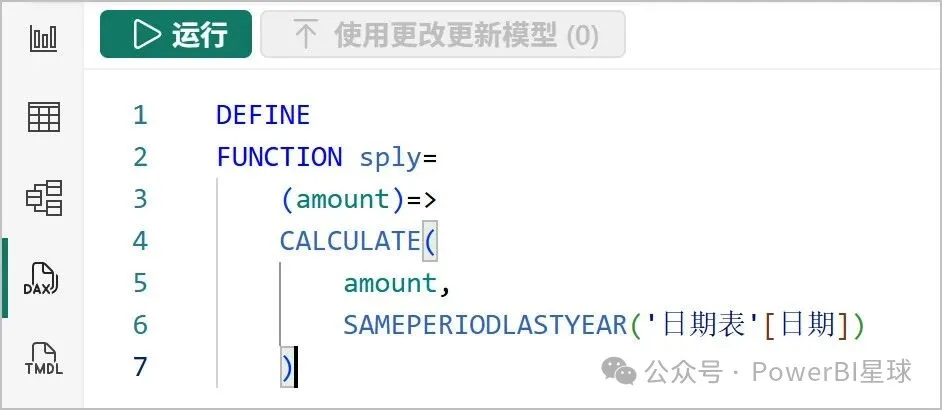This screenshot has width=942, height=410.
Task: Click the 运行 (Run) button
Action: pyautogui.click(x=177, y=35)
